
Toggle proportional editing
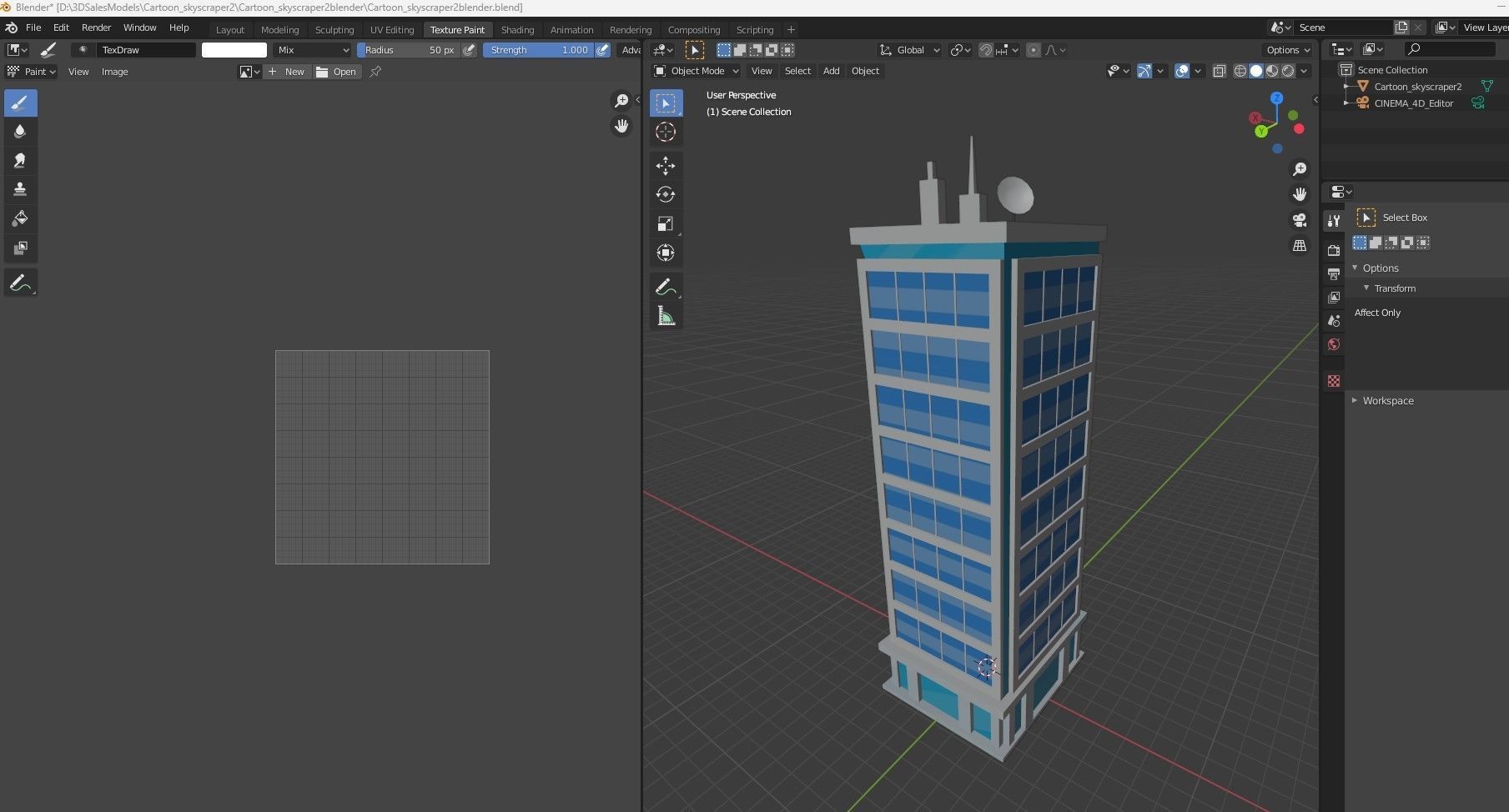tap(1034, 50)
